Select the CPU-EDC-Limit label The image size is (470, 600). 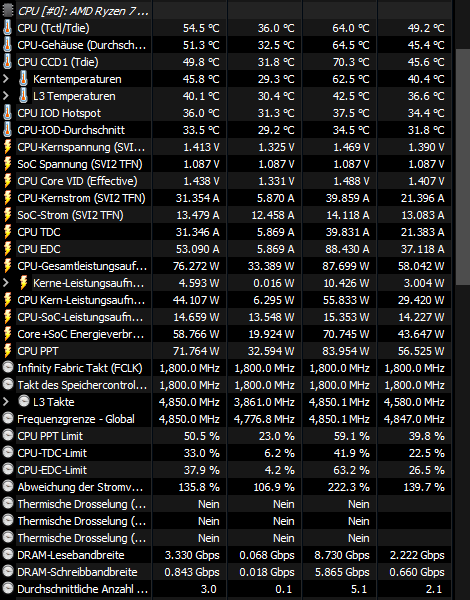coord(52,470)
